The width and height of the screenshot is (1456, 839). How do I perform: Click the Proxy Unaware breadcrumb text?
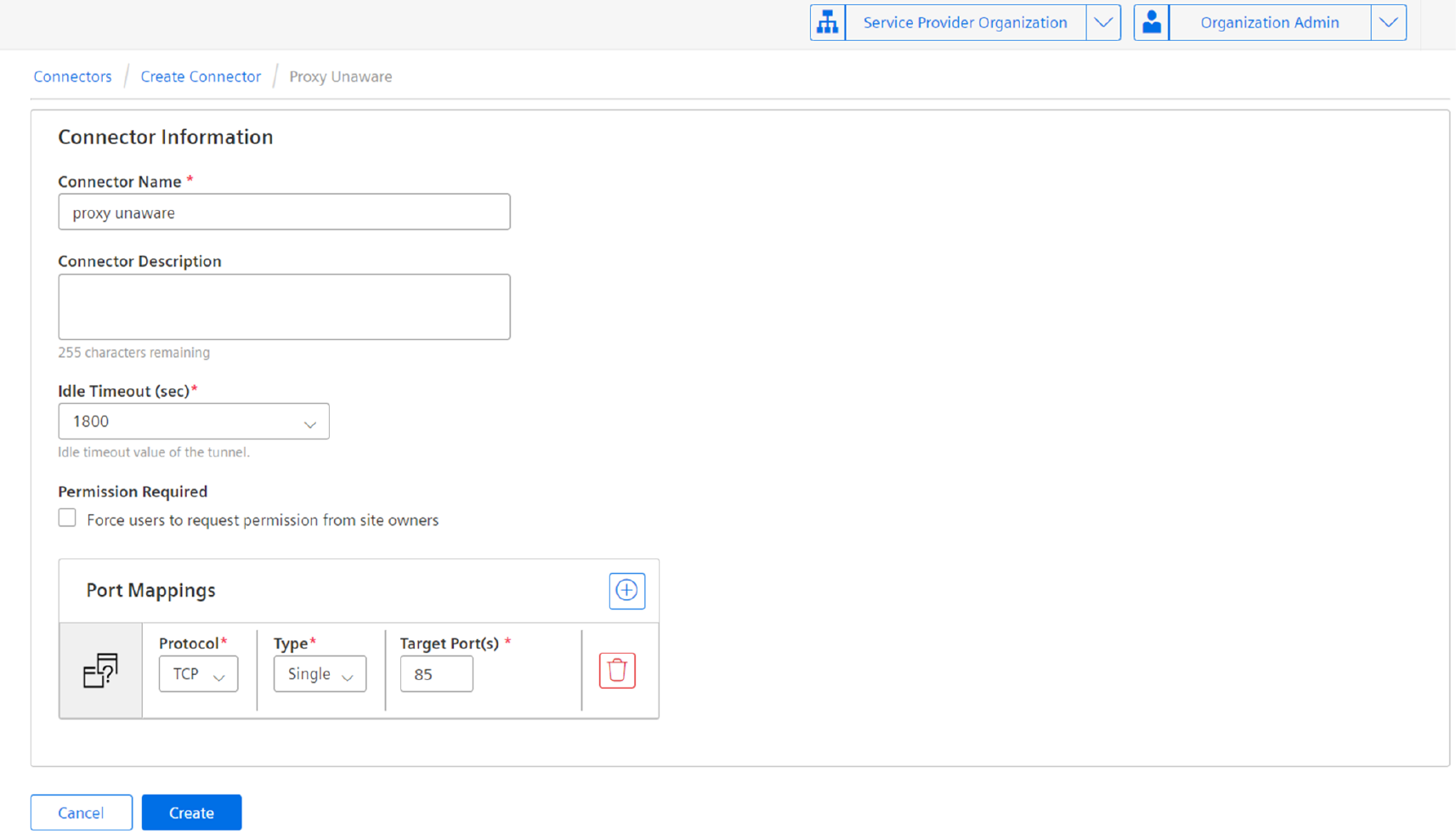tap(341, 77)
